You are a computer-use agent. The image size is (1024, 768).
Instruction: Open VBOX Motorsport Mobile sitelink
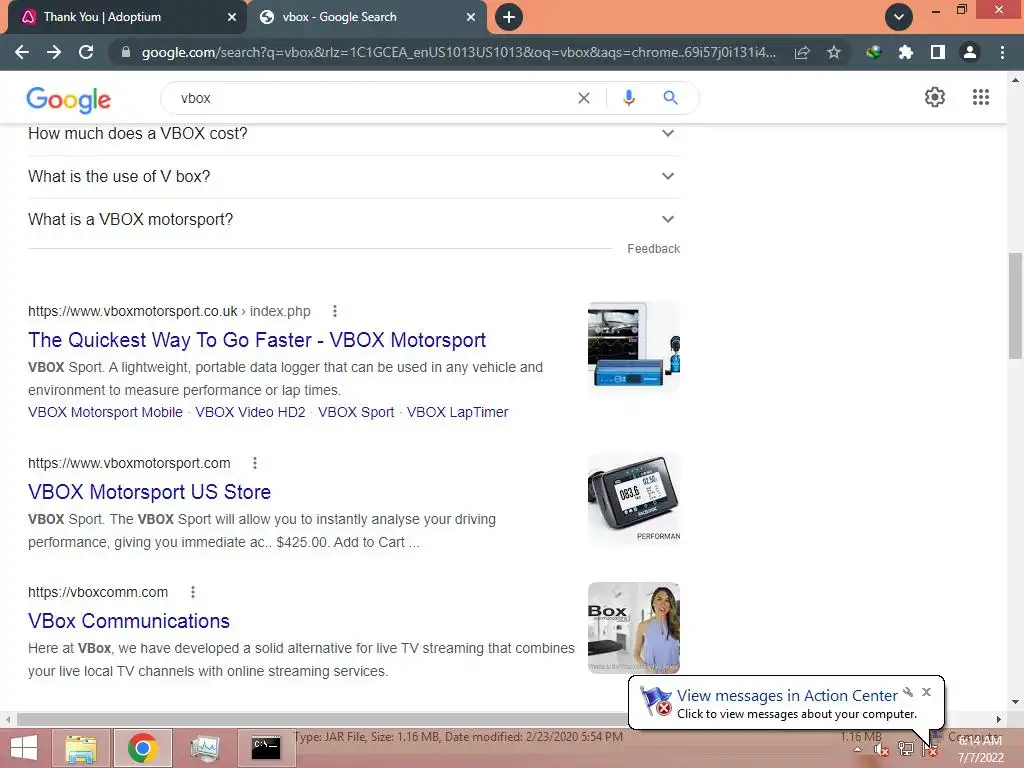pyautogui.click(x=105, y=412)
